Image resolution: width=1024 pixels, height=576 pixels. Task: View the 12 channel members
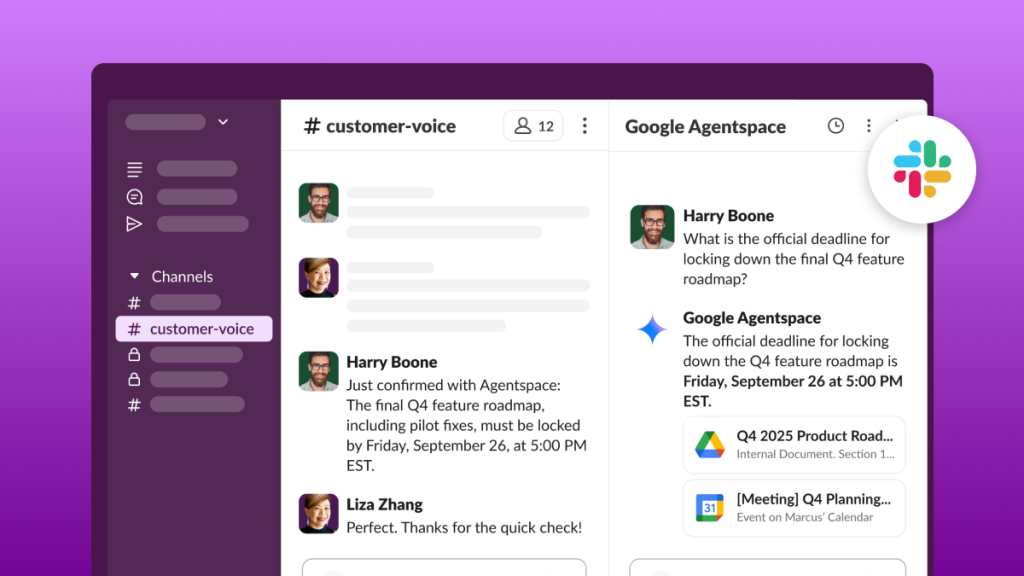(x=533, y=126)
